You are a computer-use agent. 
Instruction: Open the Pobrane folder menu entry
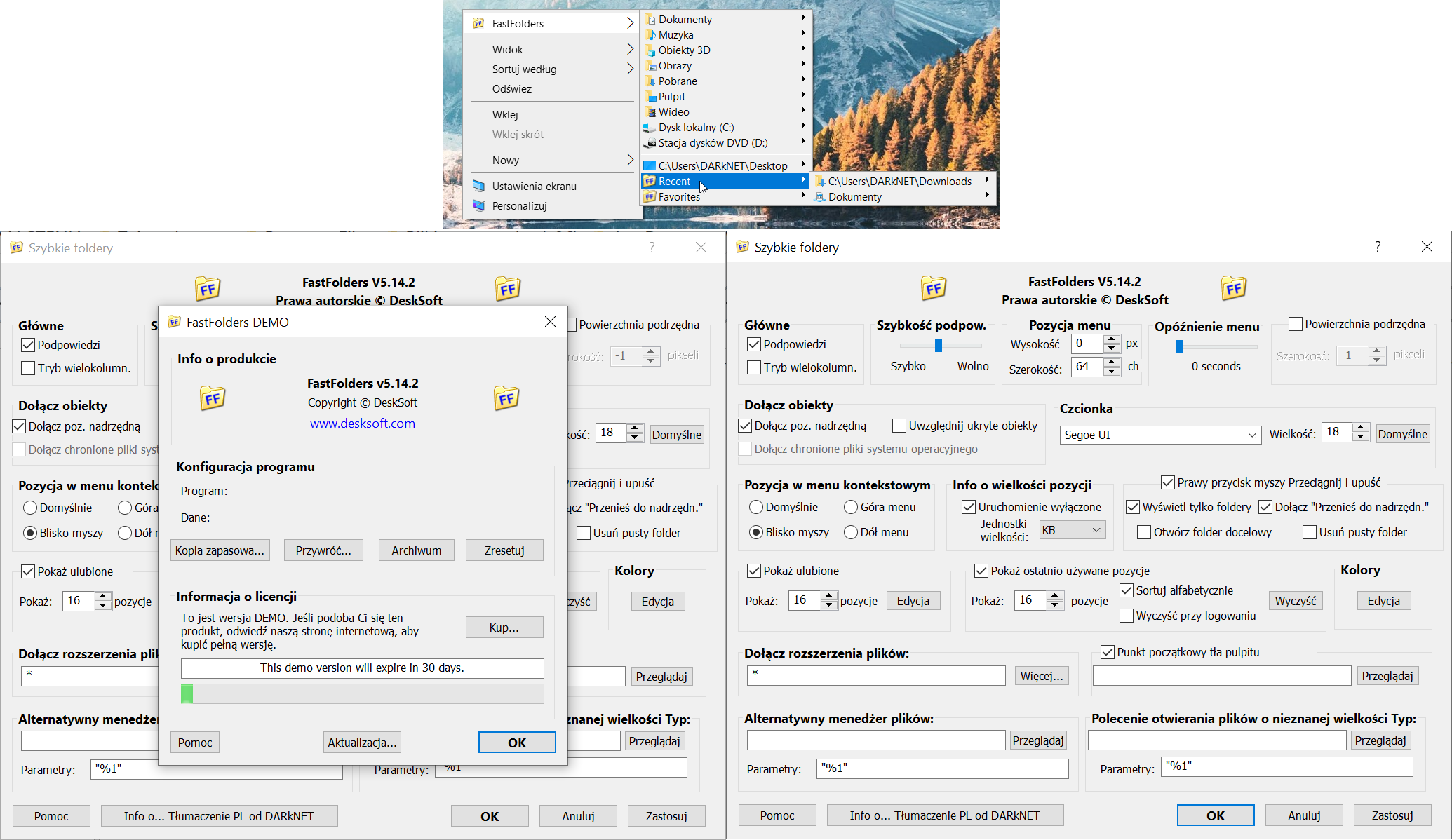[x=678, y=81]
